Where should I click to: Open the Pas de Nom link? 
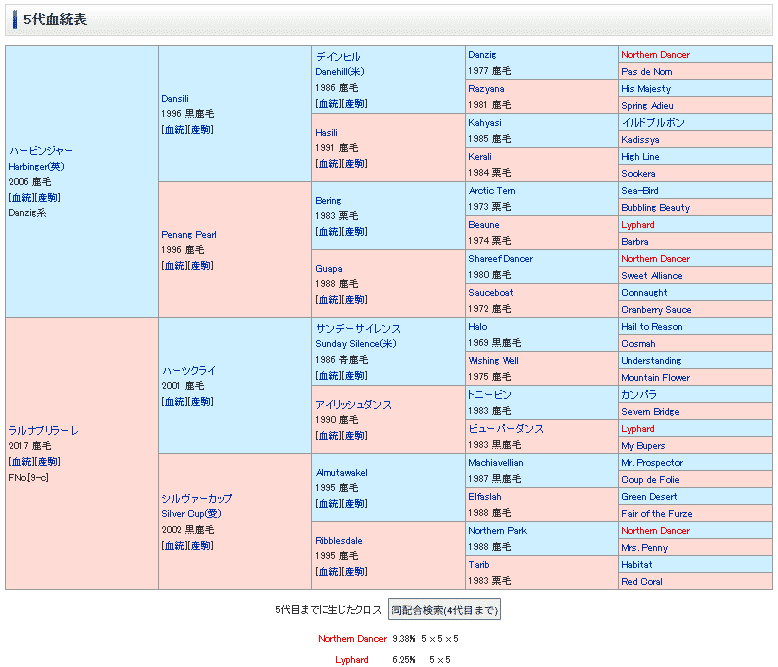click(x=647, y=72)
